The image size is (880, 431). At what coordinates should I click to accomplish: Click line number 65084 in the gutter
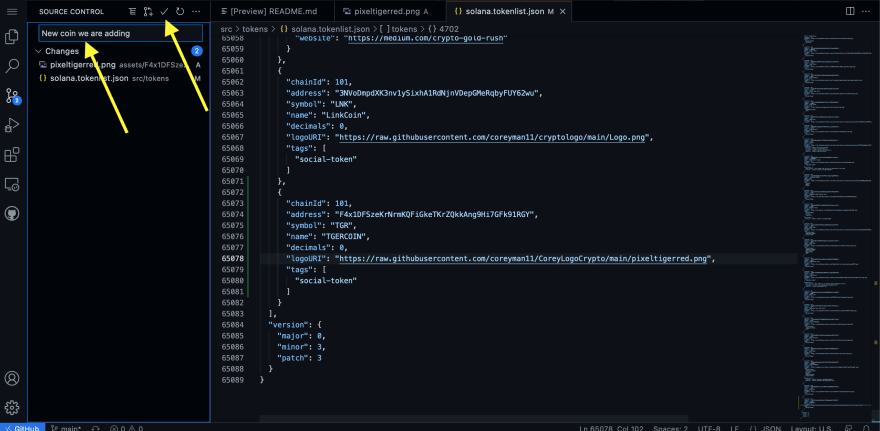pyautogui.click(x=232, y=324)
